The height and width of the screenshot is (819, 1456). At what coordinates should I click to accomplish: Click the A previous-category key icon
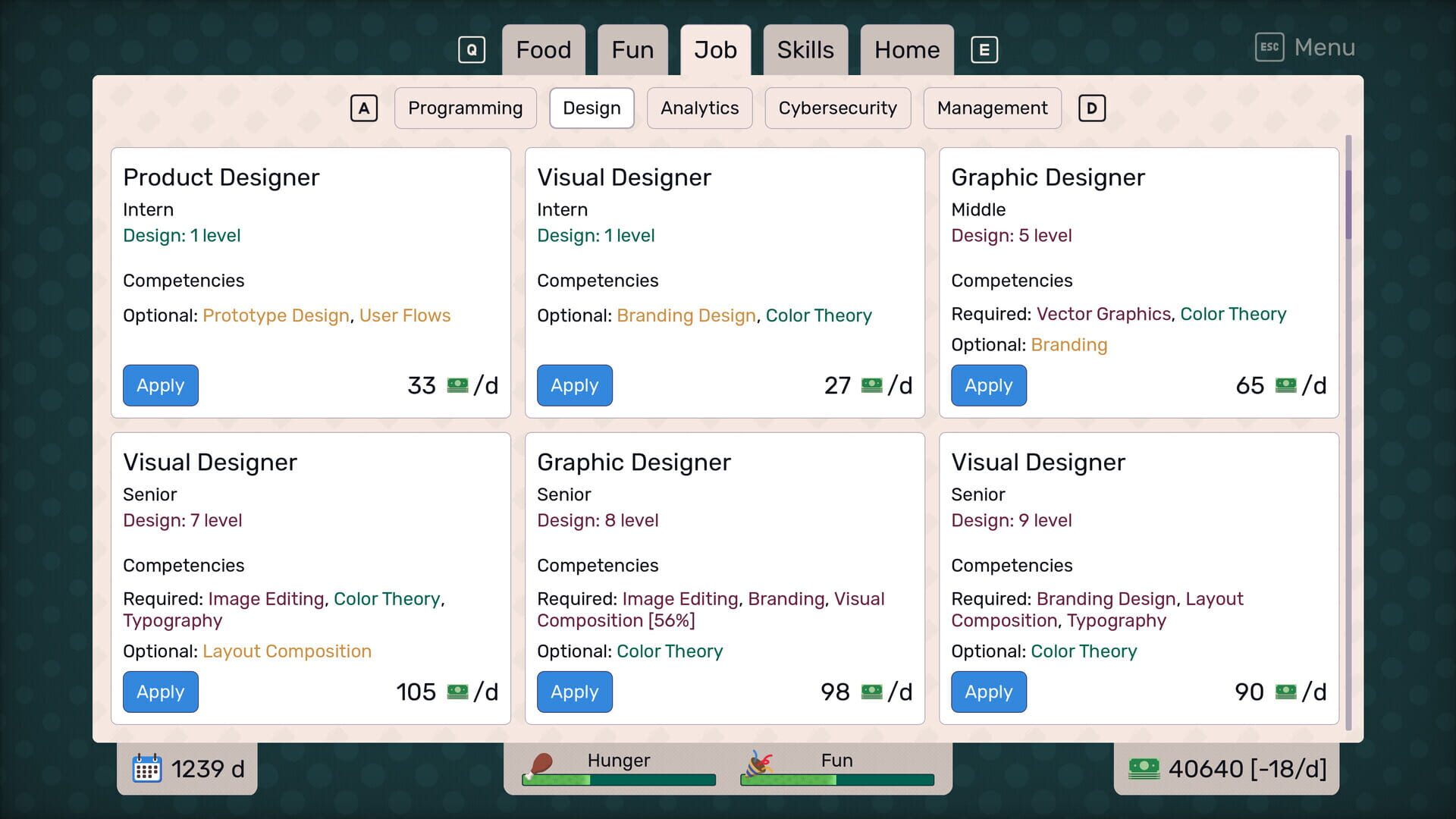364,108
